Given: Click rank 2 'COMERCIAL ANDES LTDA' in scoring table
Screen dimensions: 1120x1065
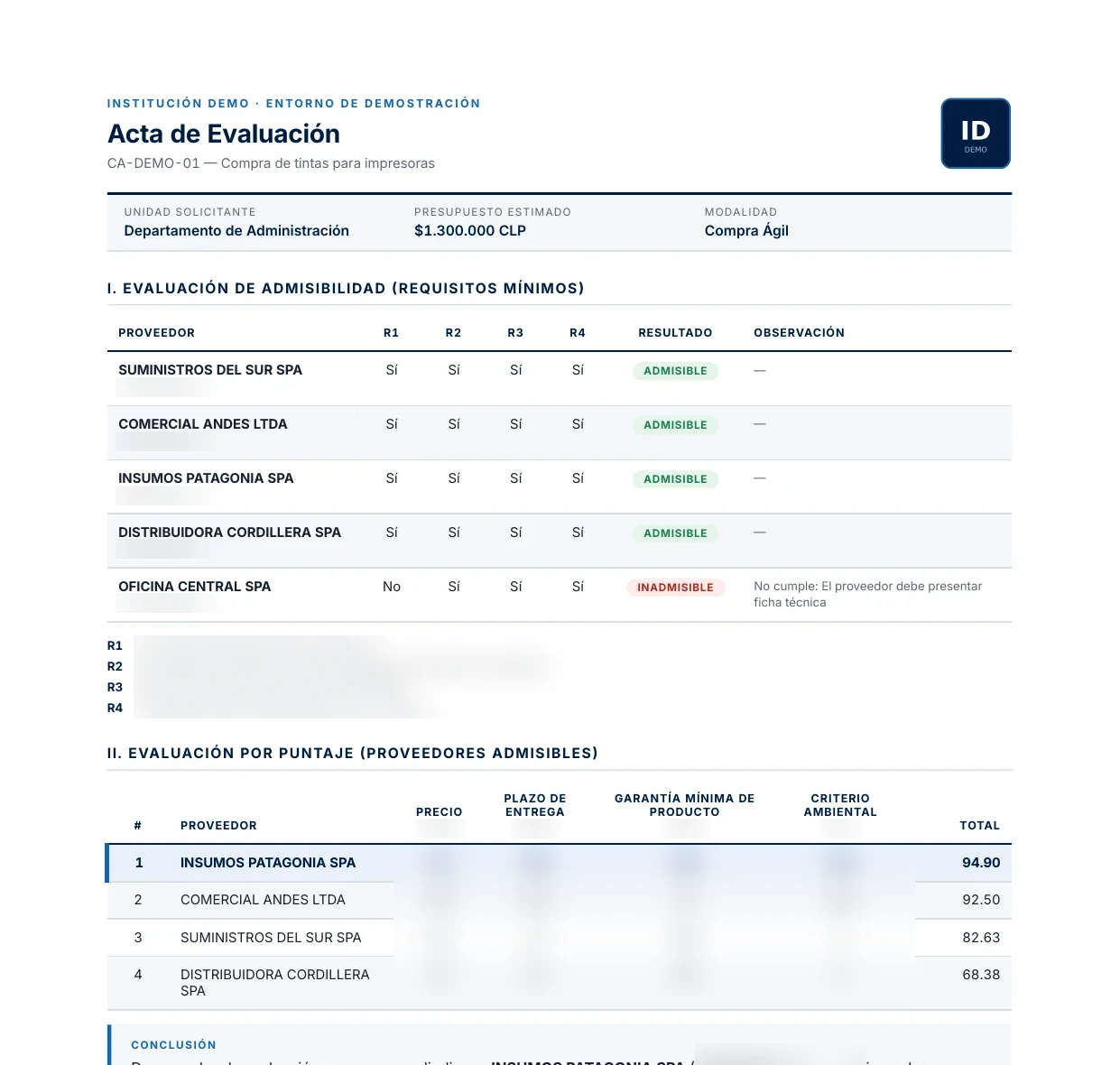Looking at the screenshot, I should 263,900.
